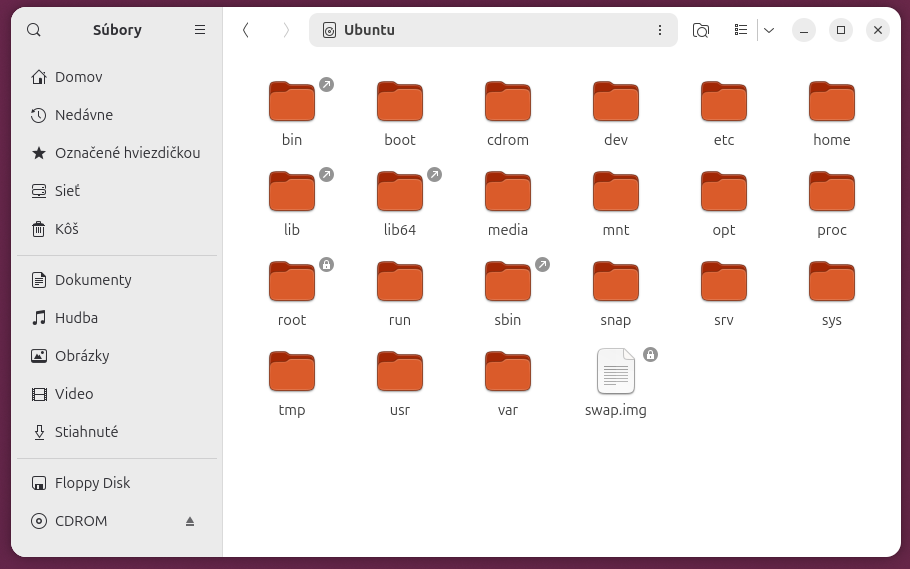Select the boot folder
Screen dimensions: 910x569
(x=400, y=102)
